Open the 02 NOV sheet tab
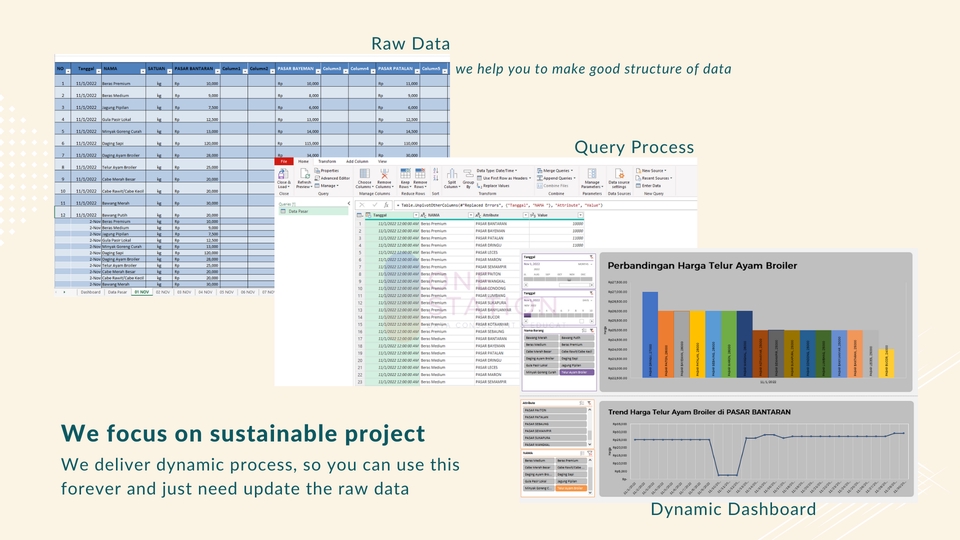 click(163, 293)
